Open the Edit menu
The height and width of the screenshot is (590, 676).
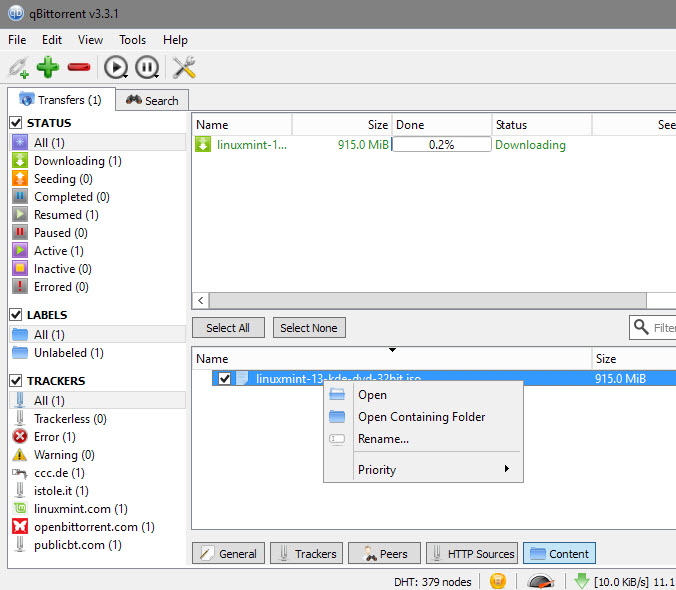click(x=52, y=40)
